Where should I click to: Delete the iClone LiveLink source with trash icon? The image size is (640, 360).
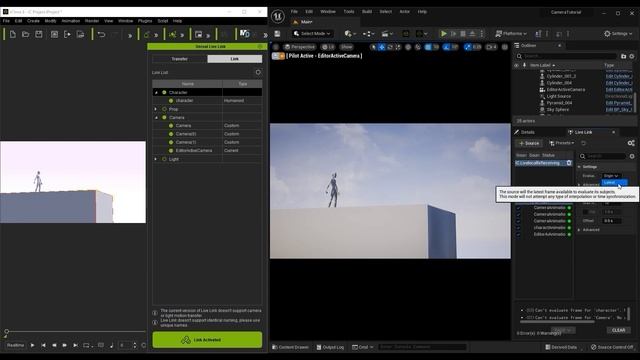click(569, 163)
